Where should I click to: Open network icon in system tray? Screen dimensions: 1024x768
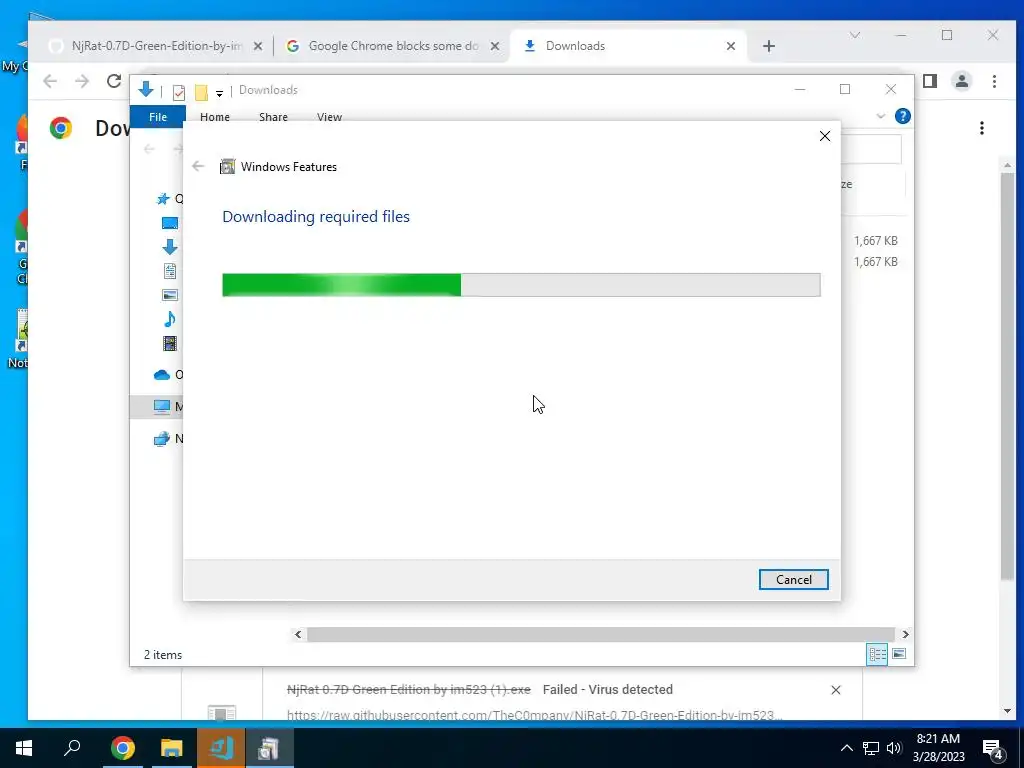[x=871, y=748]
